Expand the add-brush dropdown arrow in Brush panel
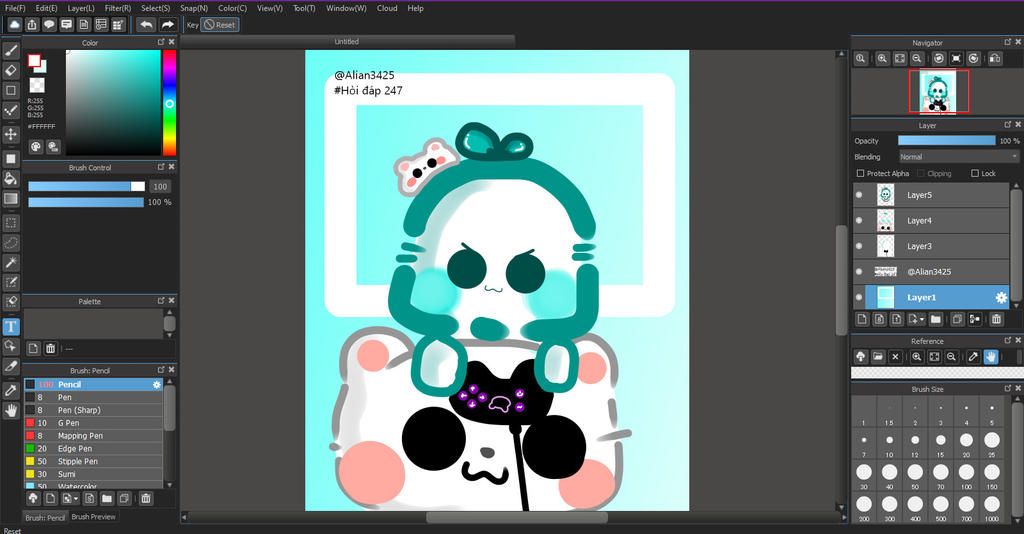Screen dimensions: 1024x534 [74, 498]
